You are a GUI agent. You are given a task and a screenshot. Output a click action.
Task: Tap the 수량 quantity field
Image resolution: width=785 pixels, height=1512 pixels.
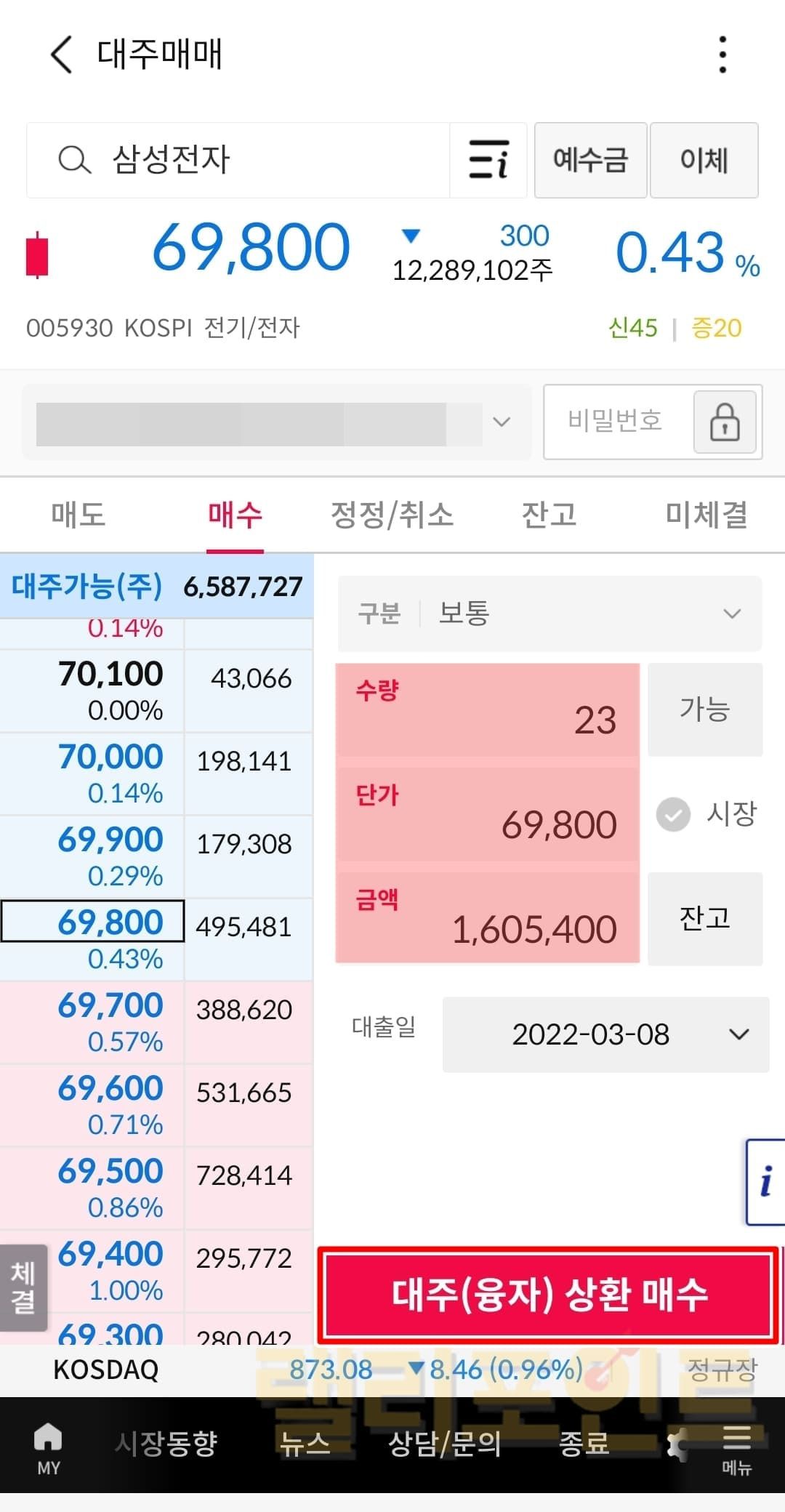(487, 709)
